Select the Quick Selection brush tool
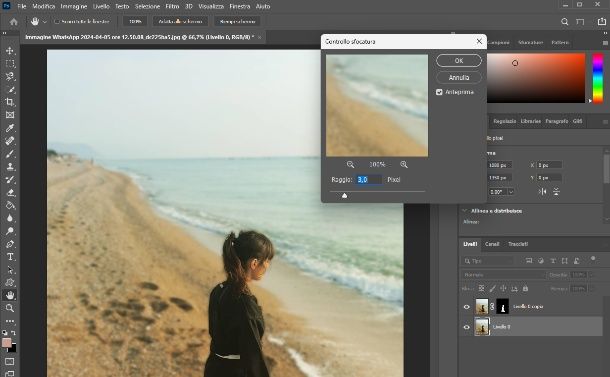This screenshot has height=377, width=610. point(10,89)
